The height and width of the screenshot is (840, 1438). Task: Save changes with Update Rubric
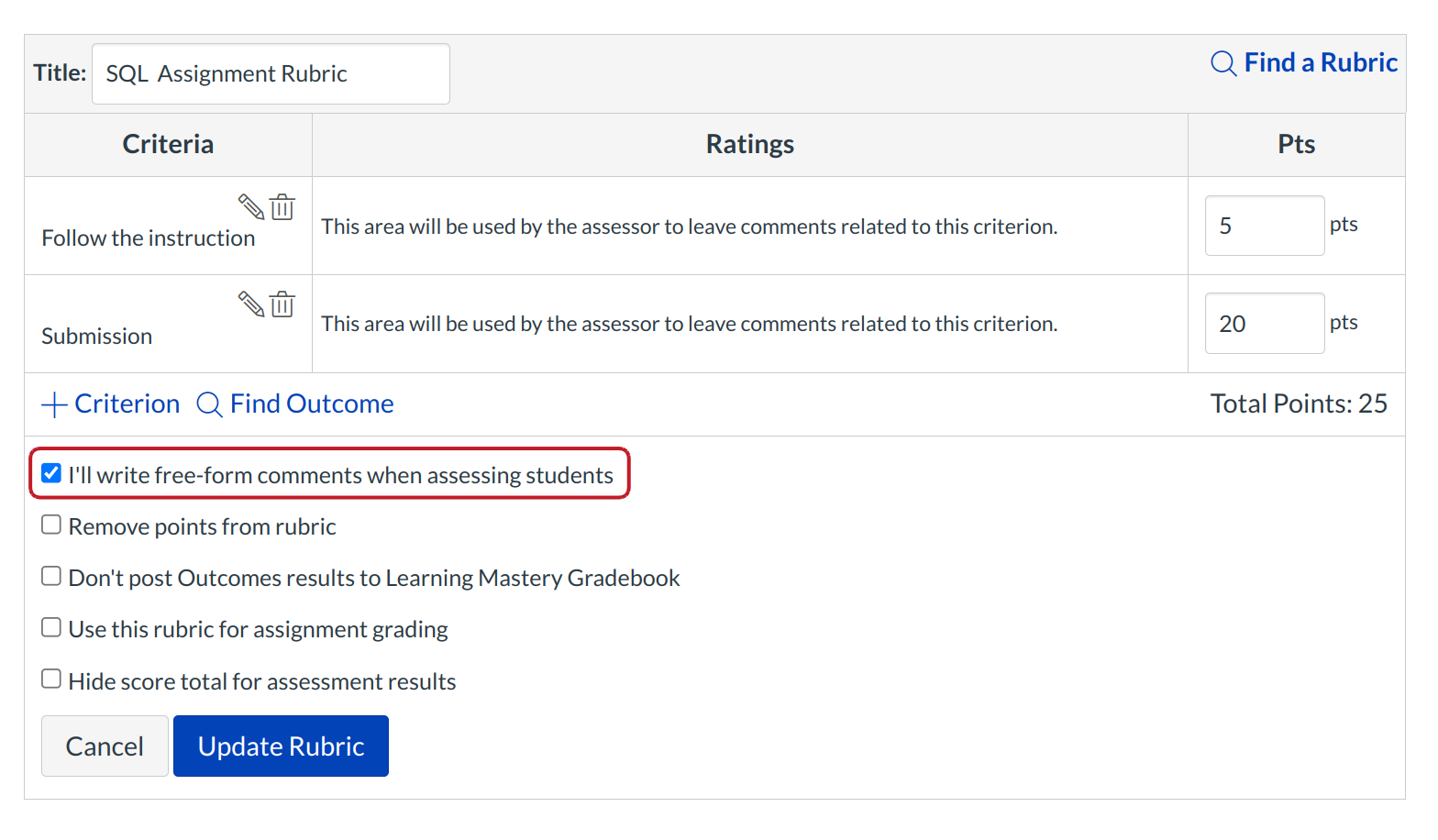coord(281,746)
